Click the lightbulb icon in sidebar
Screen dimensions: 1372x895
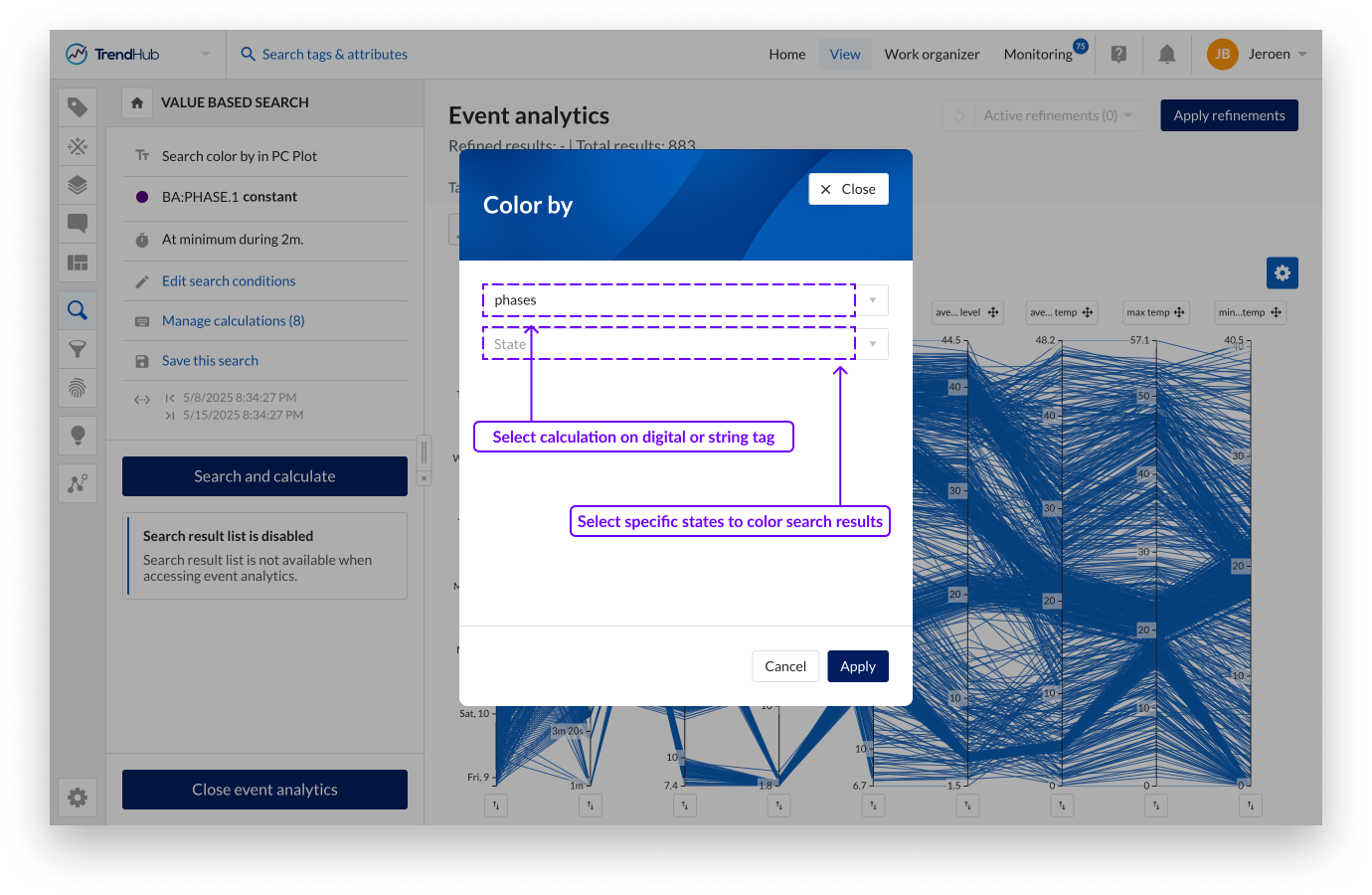click(78, 435)
